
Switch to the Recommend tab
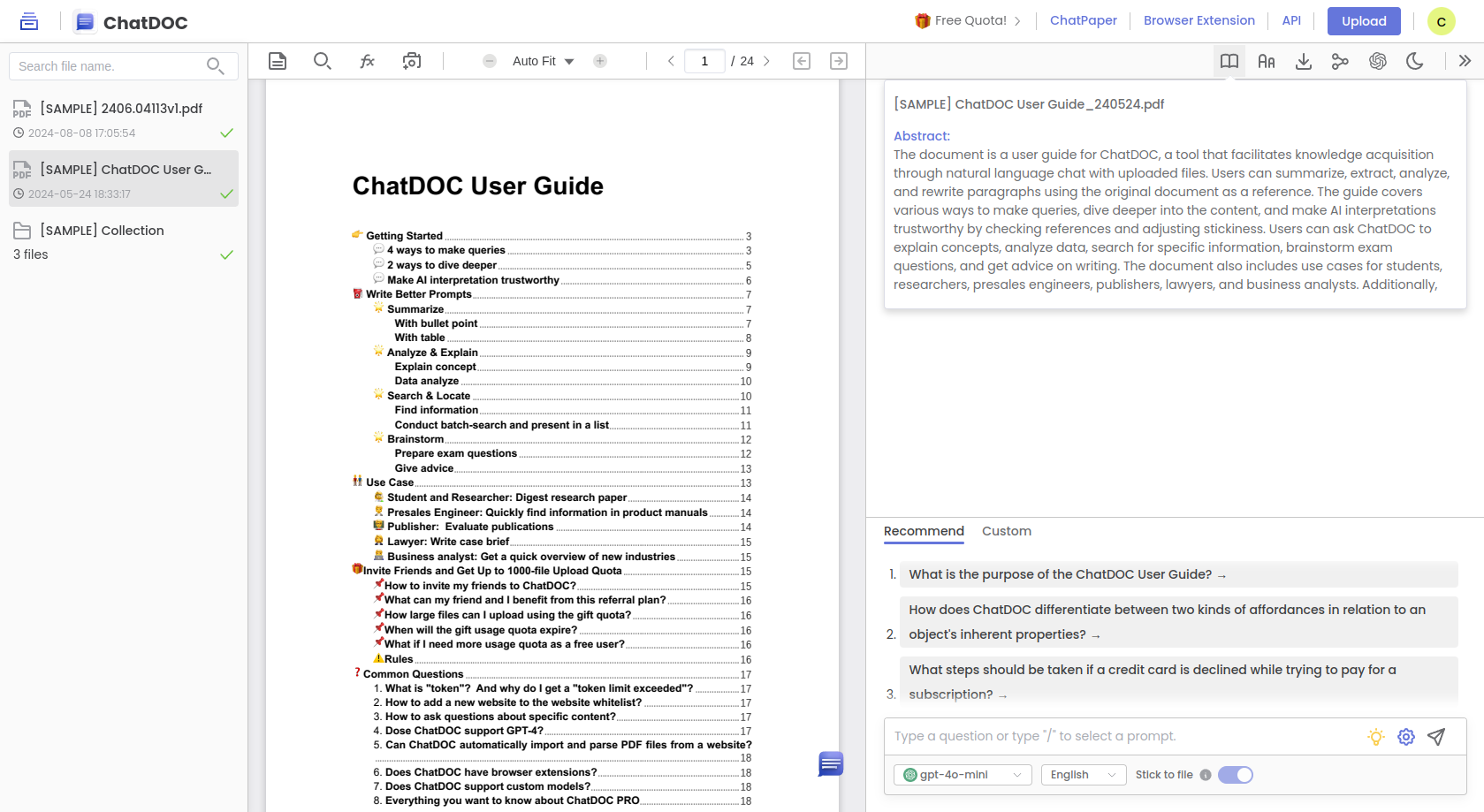tap(924, 531)
